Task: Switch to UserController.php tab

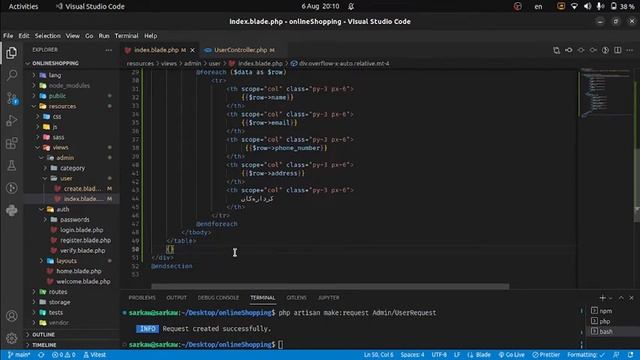Action: (x=240, y=50)
